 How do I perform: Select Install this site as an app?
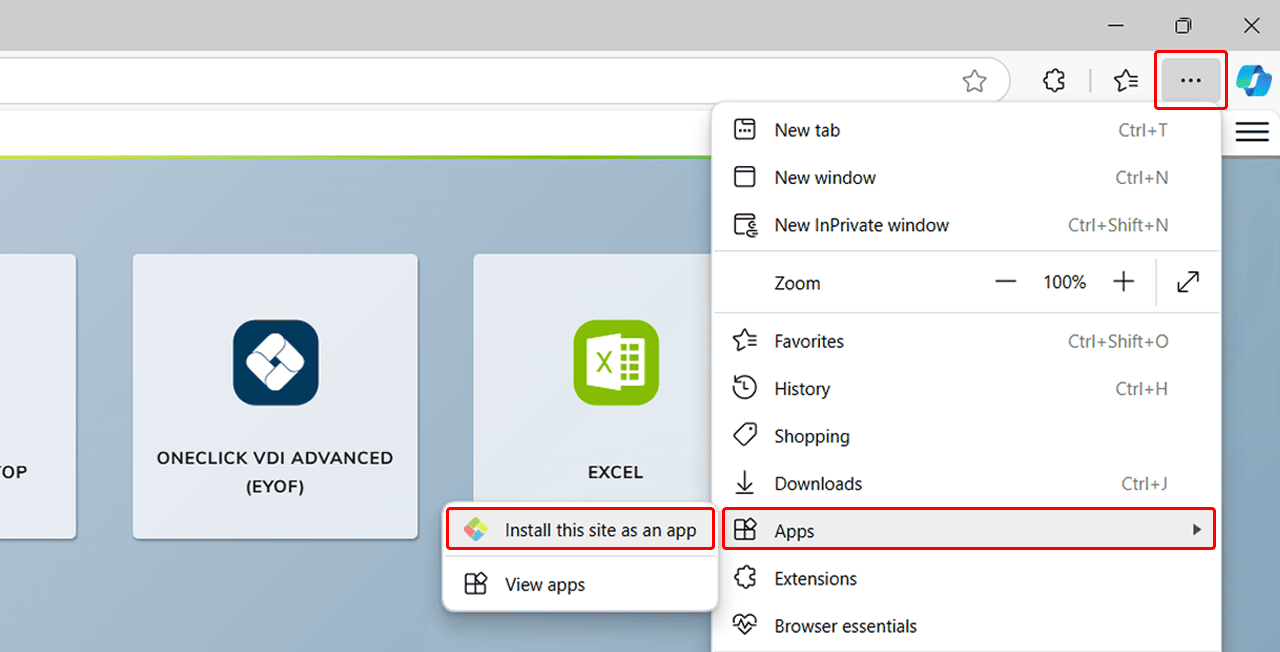(599, 530)
